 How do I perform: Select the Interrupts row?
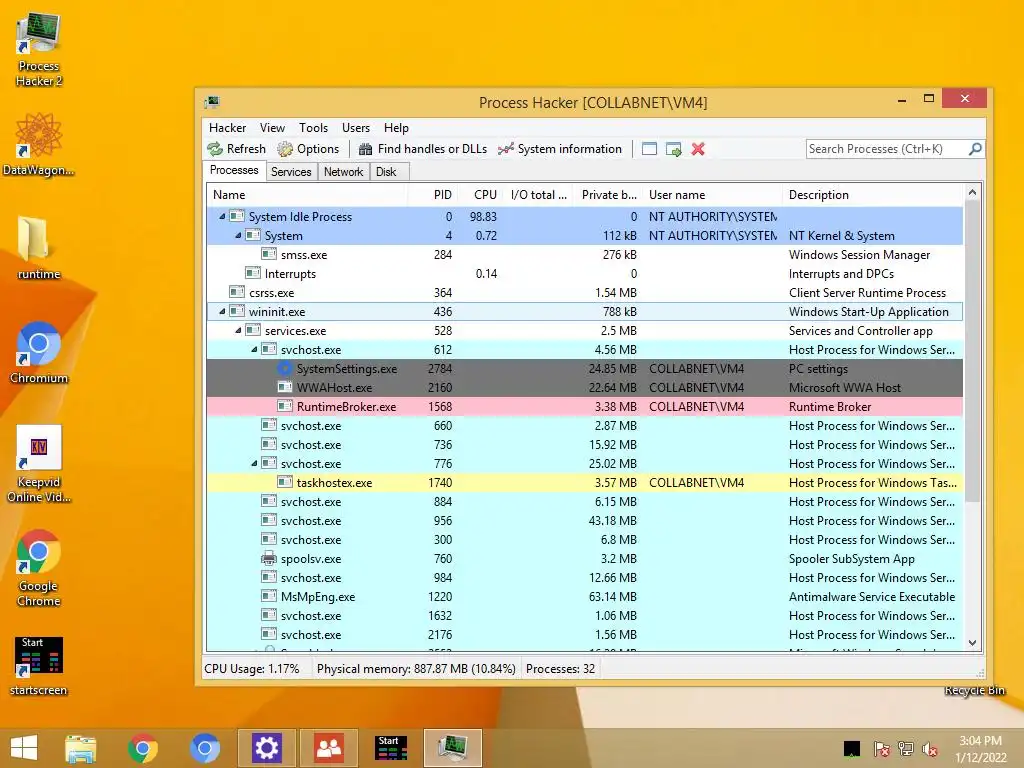tap(584, 274)
